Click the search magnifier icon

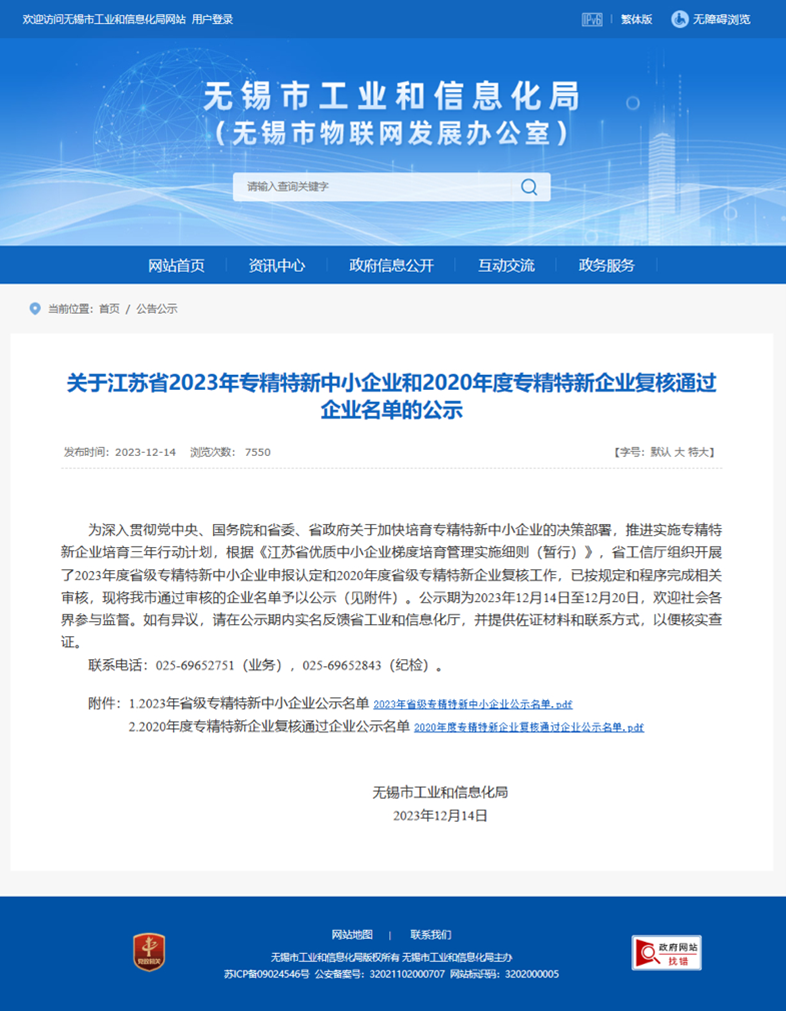tap(529, 187)
